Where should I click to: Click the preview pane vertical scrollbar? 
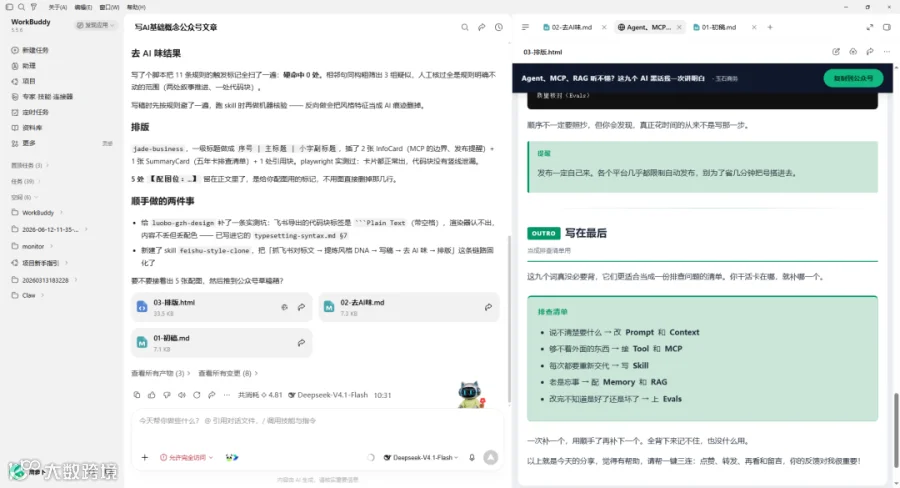pyautogui.click(x=896, y=432)
